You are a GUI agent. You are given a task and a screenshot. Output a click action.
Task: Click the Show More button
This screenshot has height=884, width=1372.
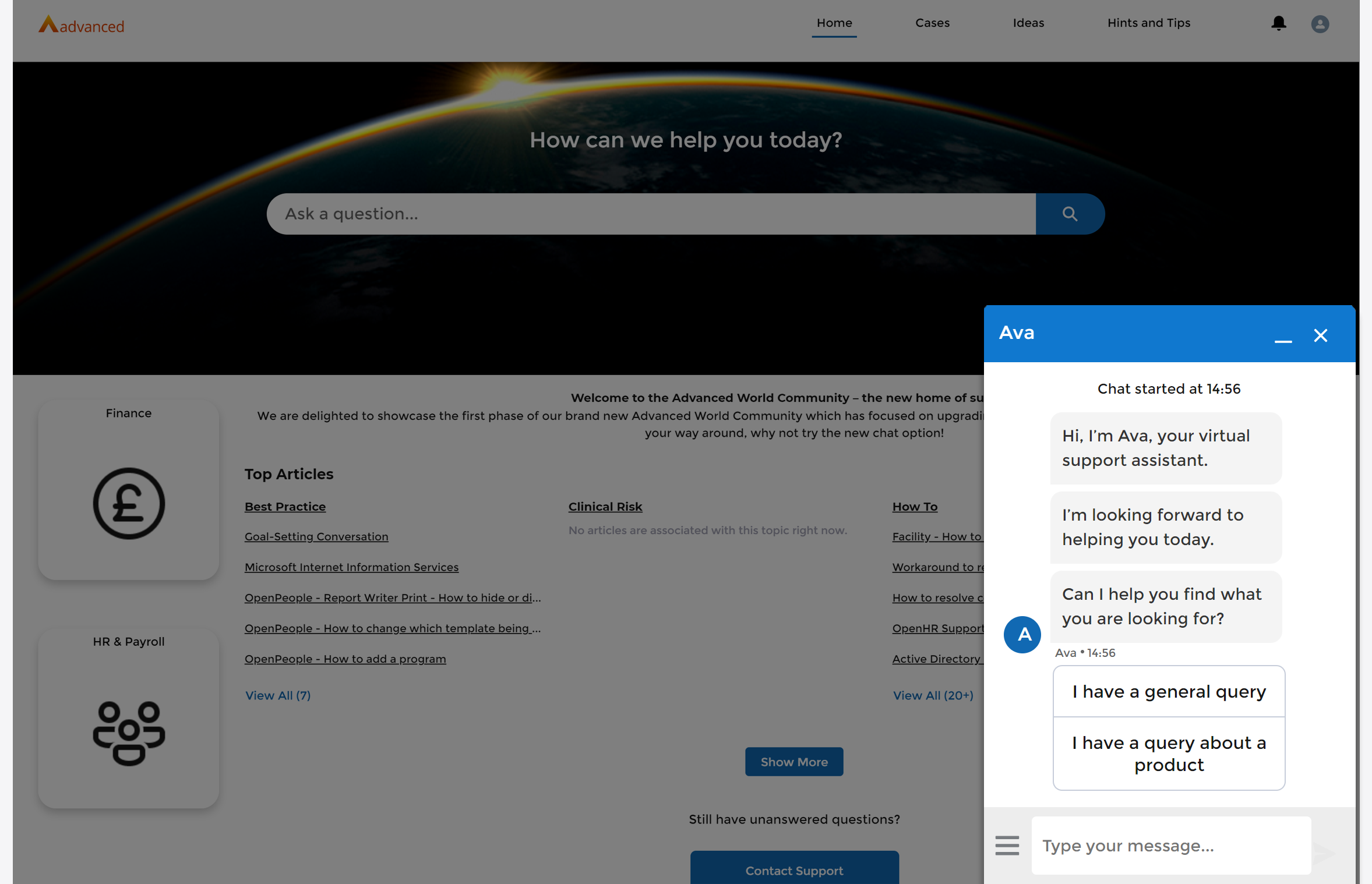(x=794, y=761)
